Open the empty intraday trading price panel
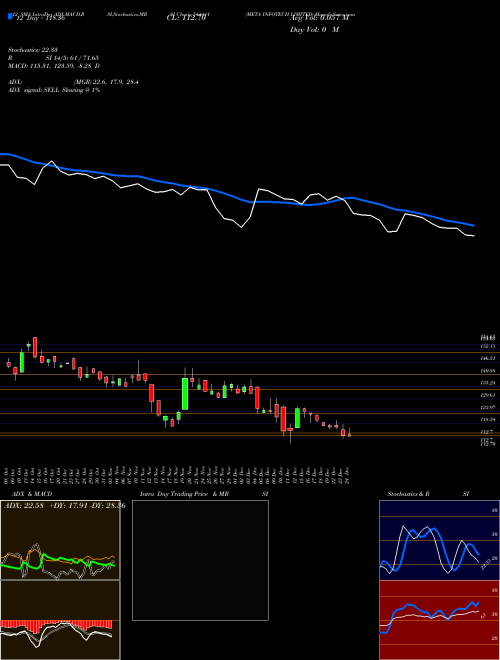The height and width of the screenshot is (660, 500). point(200,560)
